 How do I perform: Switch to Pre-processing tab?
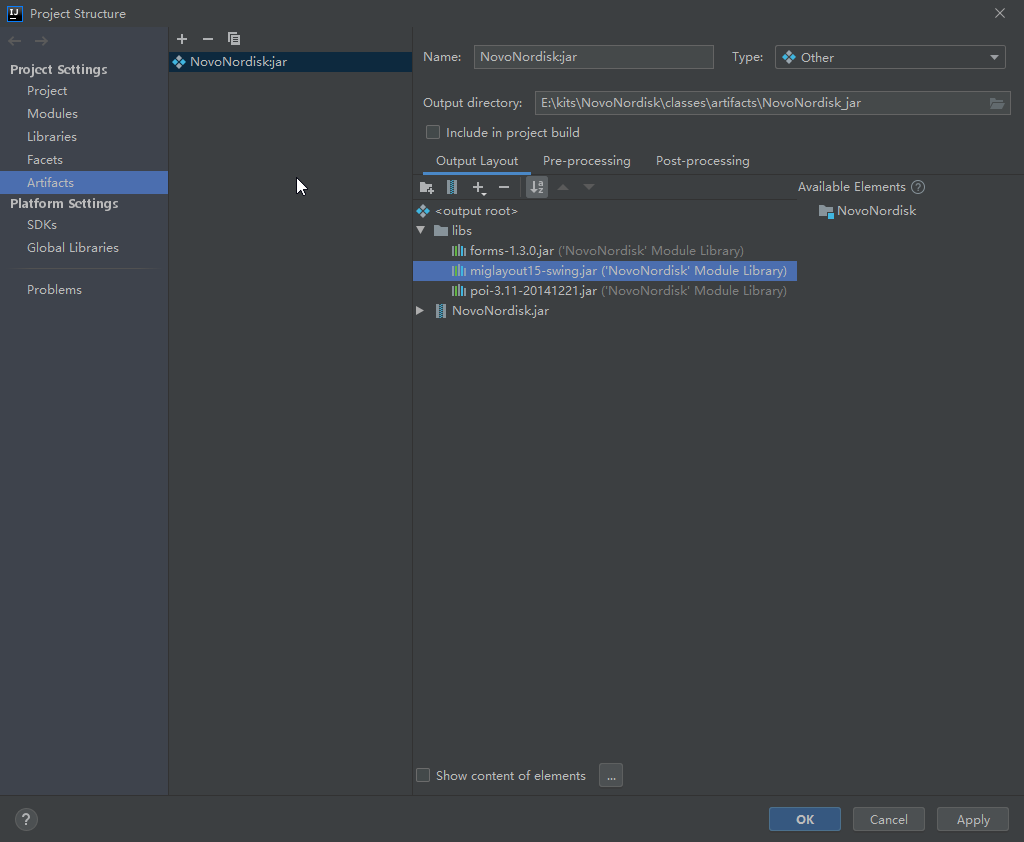pyautogui.click(x=586, y=161)
